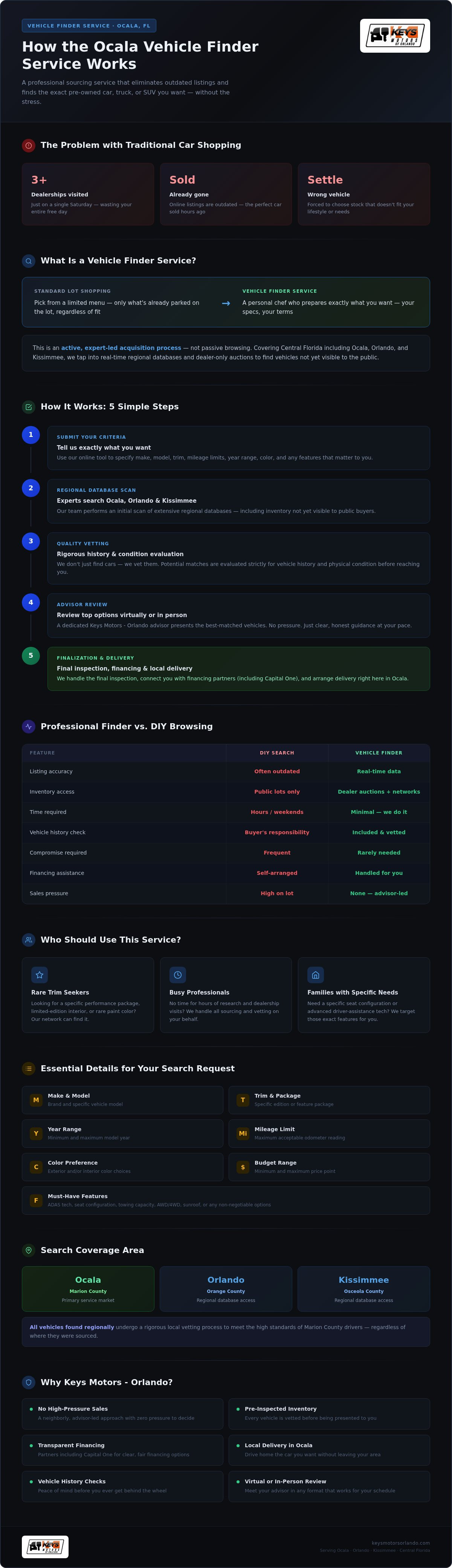Click the pulse icon beside Professional Finder heading
This screenshot has height=1568, width=452.
point(29,727)
